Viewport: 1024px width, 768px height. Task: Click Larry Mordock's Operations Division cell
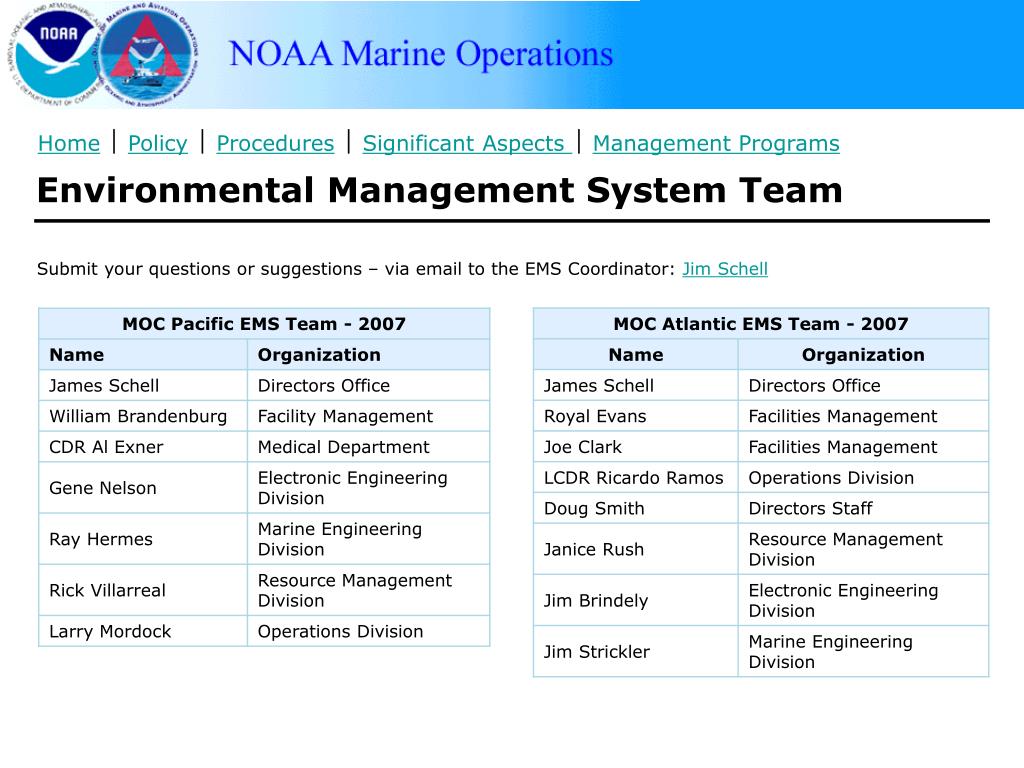point(368,632)
